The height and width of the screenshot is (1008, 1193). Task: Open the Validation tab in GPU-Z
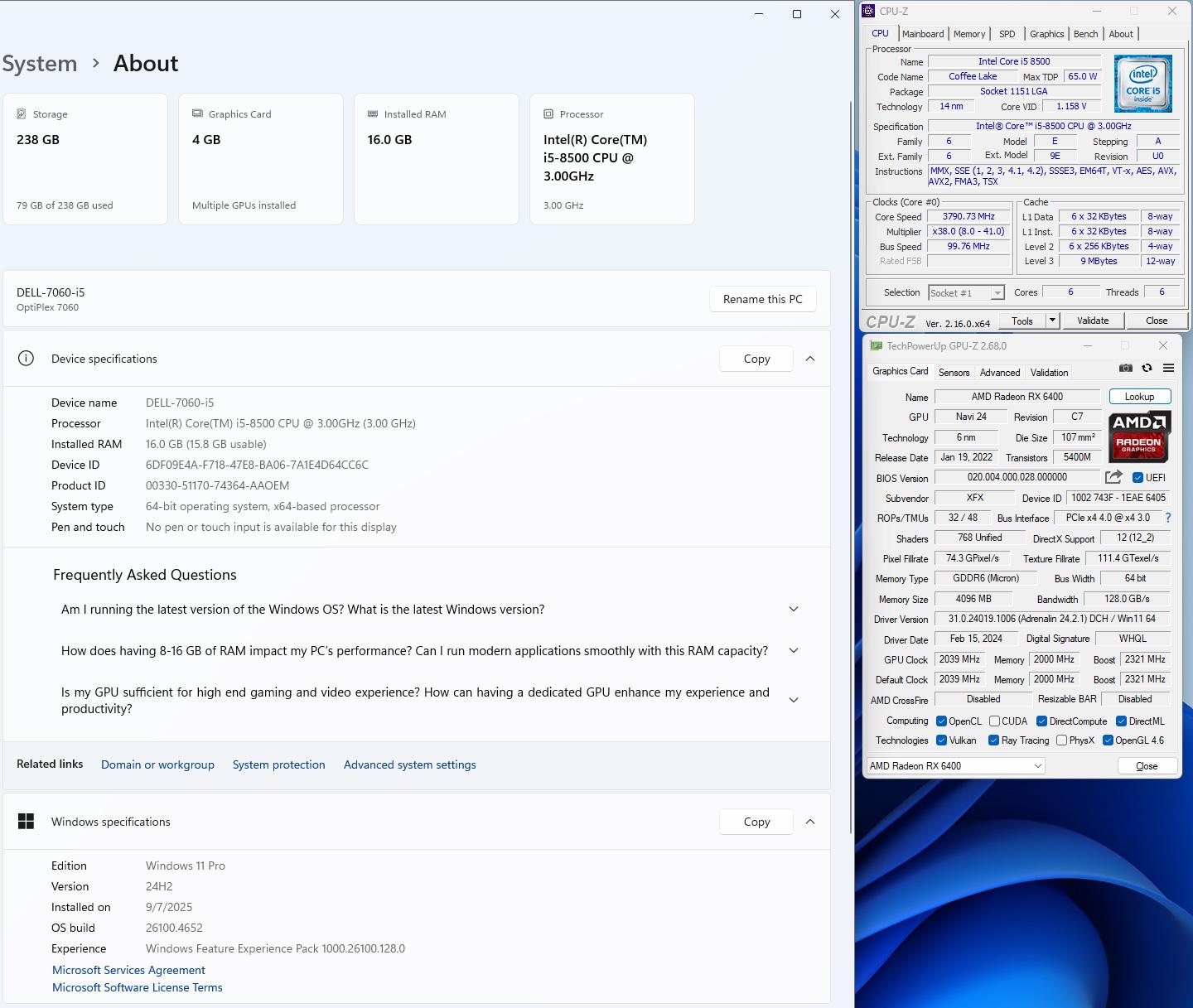1050,373
